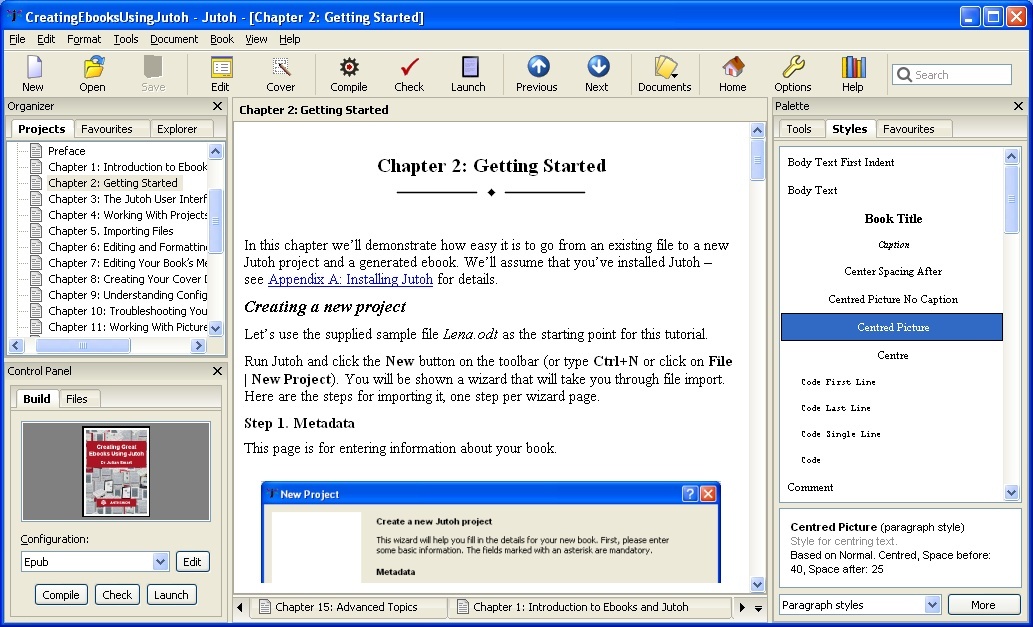Open the Format menu
1033x627 pixels.
[x=84, y=39]
